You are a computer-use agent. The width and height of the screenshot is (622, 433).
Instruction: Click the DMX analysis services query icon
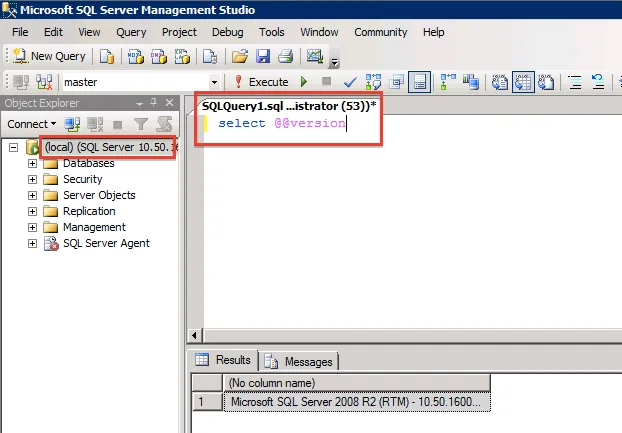tap(159, 56)
